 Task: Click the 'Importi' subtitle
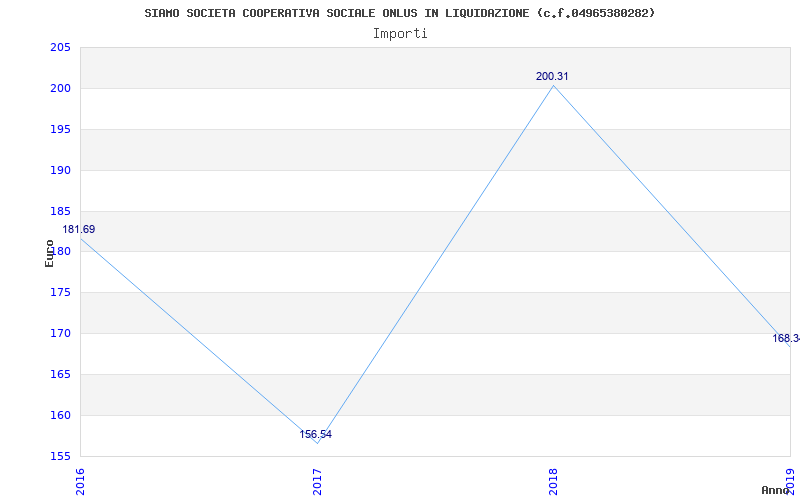tap(400, 34)
